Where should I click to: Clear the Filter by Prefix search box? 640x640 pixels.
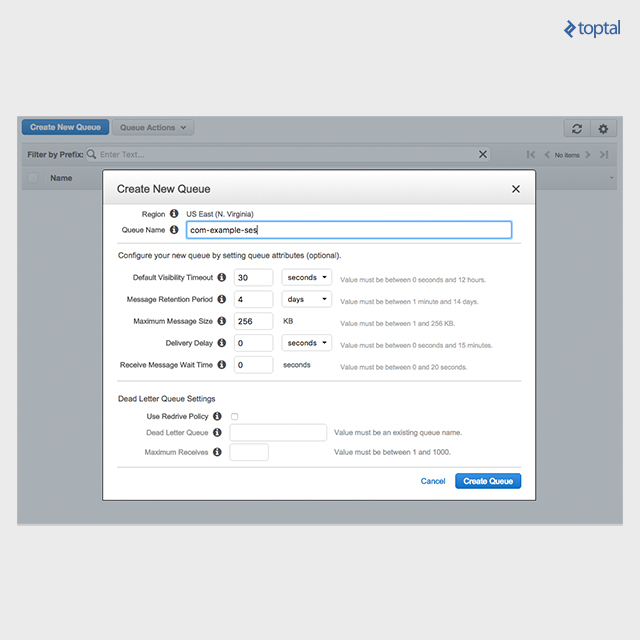tap(483, 154)
